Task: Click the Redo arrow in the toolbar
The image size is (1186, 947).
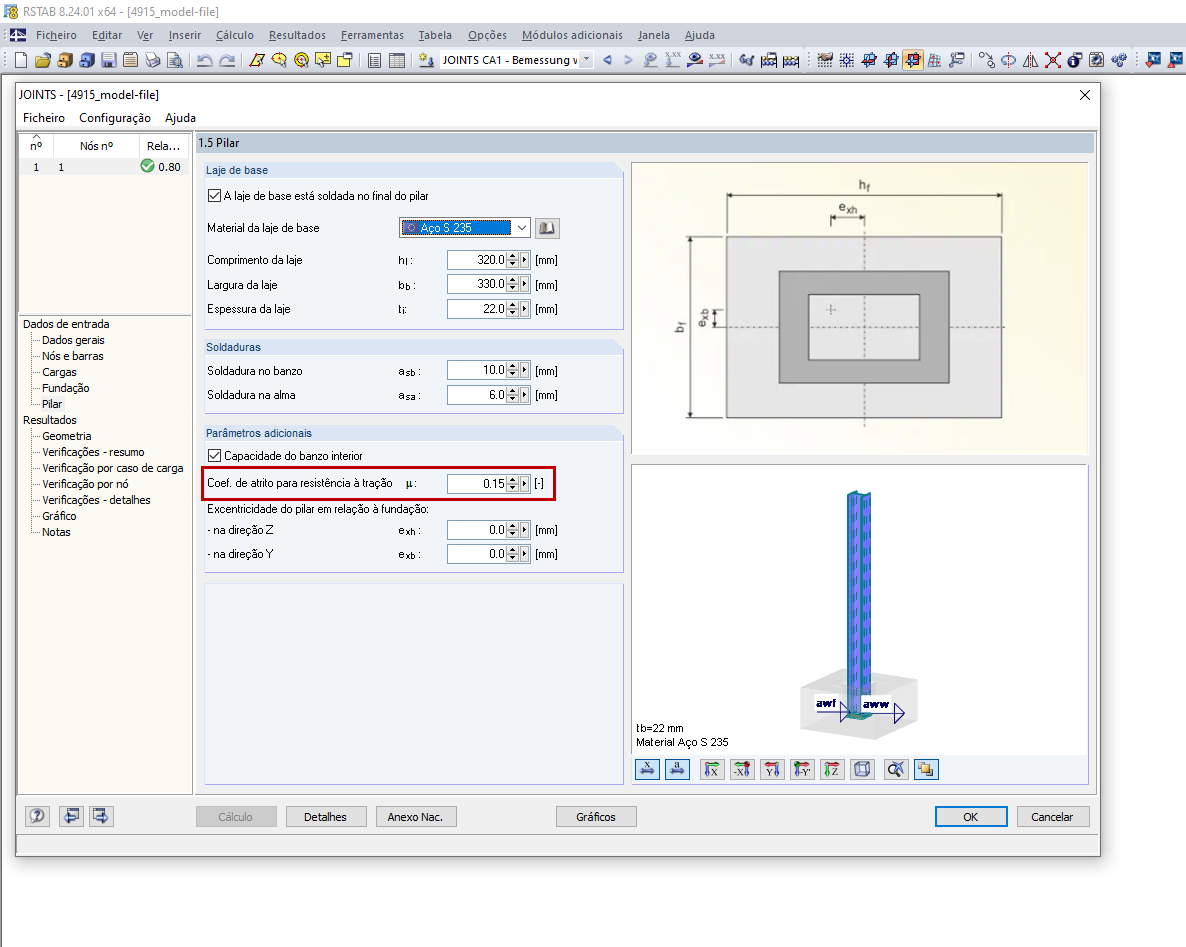Action: coord(227,61)
